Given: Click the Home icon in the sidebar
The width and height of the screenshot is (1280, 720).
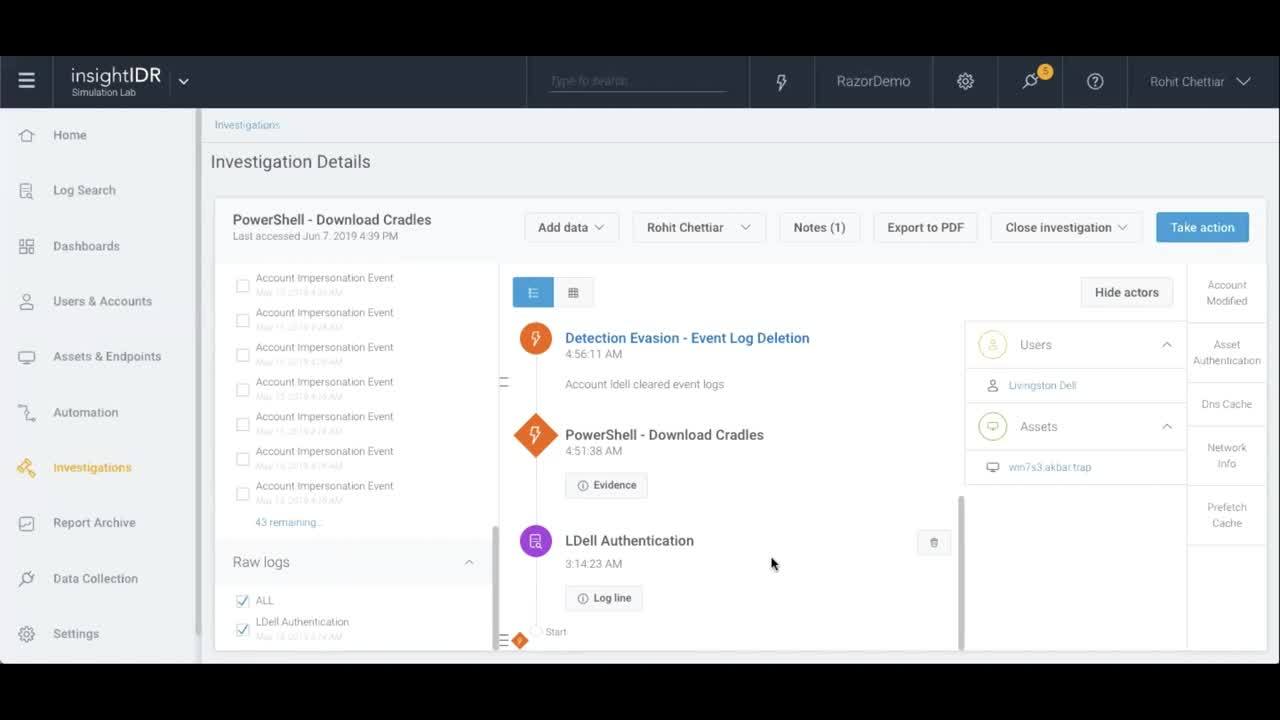Looking at the screenshot, I should [x=27, y=135].
